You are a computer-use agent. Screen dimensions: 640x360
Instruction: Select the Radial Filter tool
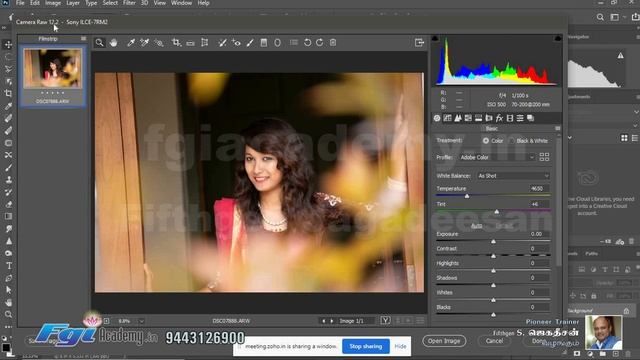click(278, 42)
